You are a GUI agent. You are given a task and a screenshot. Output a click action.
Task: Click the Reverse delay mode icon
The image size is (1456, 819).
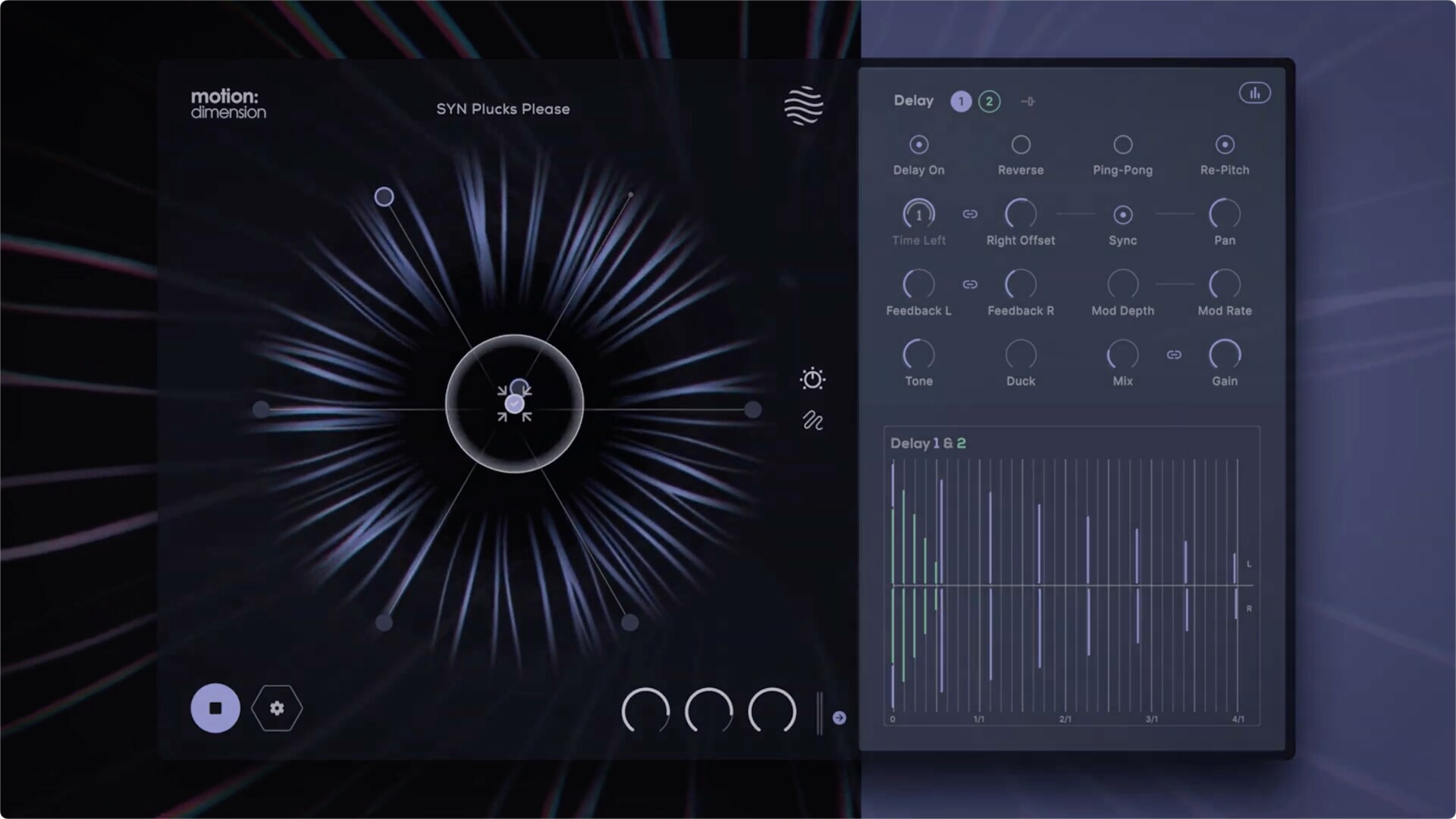[1021, 145]
